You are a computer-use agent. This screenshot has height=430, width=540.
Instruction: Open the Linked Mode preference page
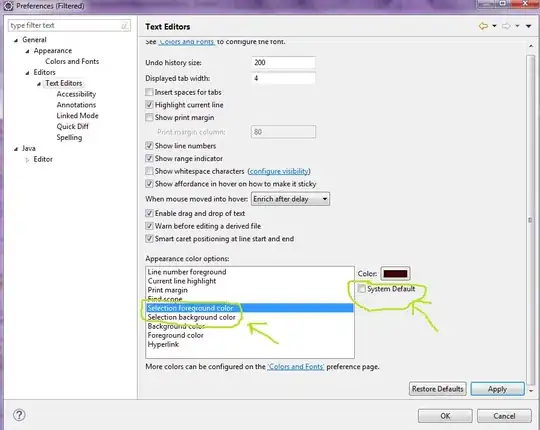point(77,116)
